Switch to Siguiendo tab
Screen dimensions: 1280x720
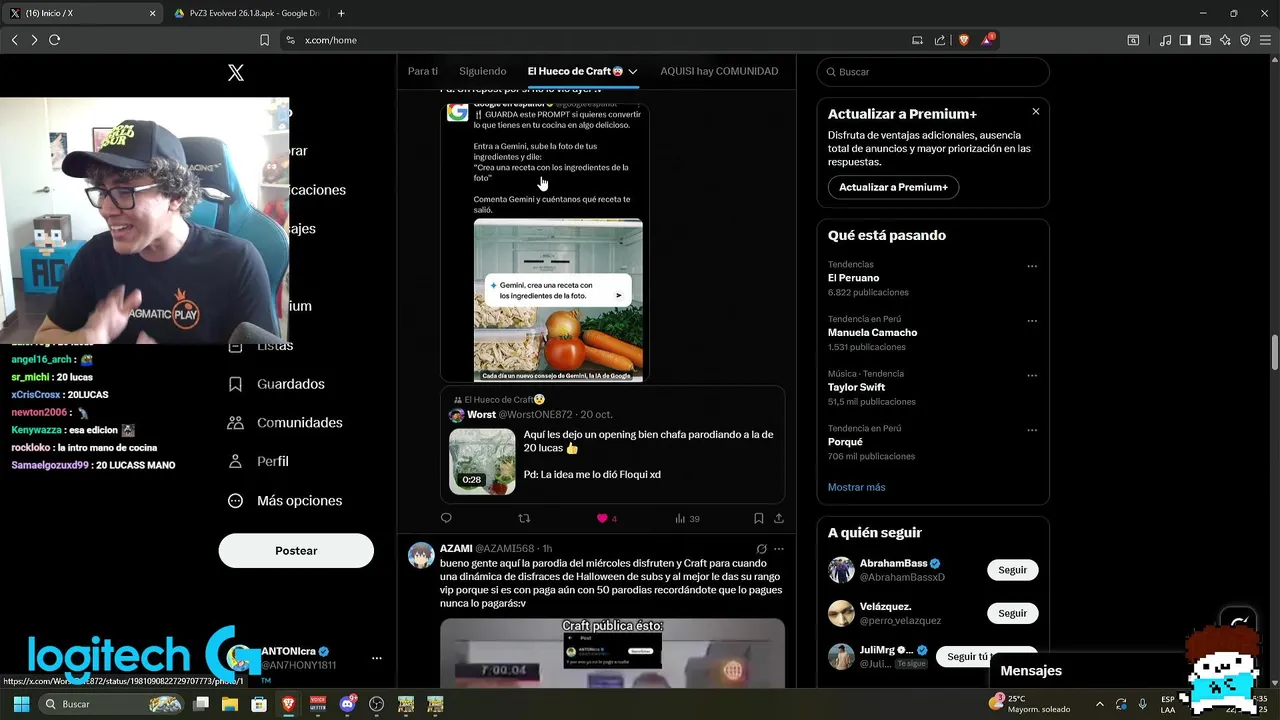483,71
